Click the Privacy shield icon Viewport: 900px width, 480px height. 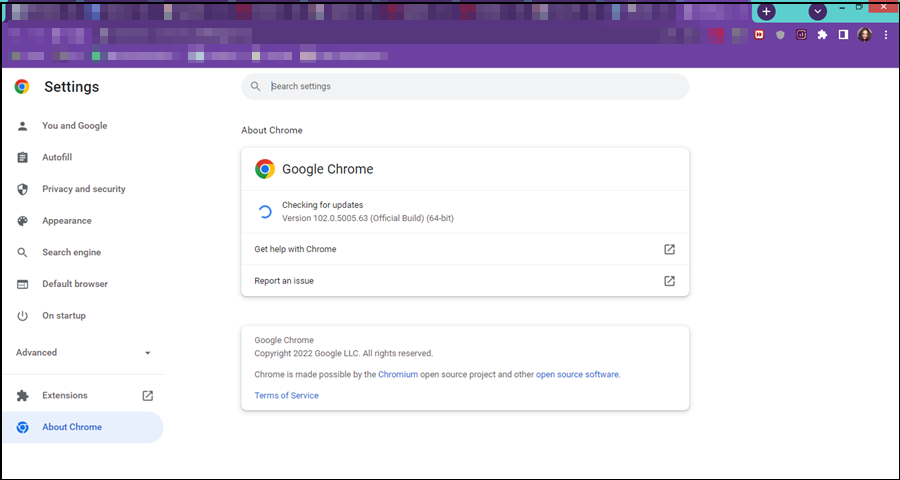(22, 189)
